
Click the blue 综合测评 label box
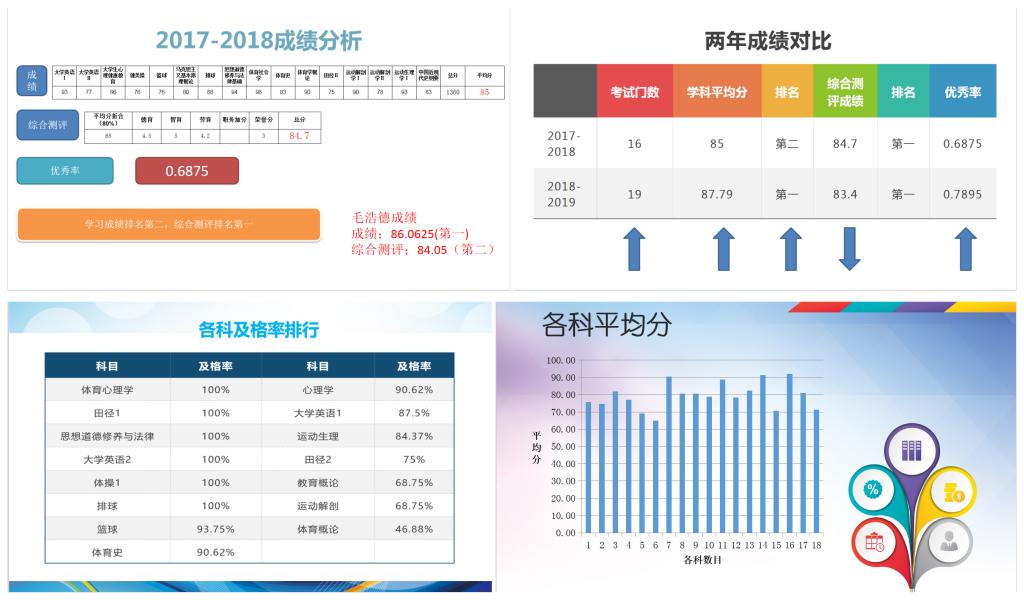click(x=47, y=125)
